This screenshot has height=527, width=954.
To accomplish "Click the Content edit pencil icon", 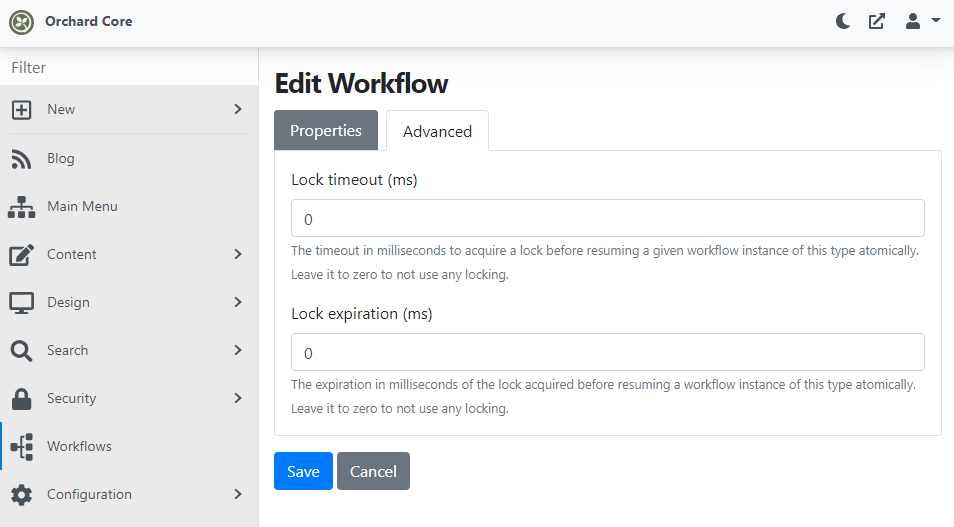I will click(21, 255).
